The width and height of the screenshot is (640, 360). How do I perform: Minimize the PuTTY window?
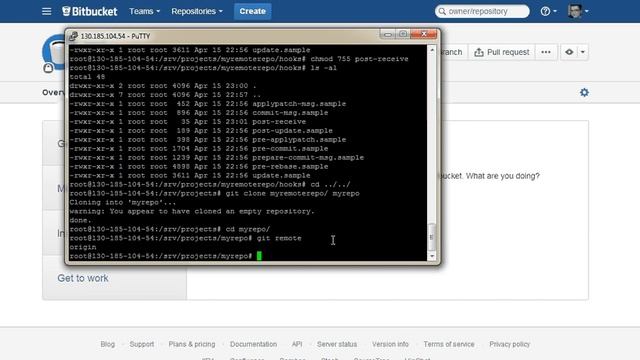coord(387,34)
